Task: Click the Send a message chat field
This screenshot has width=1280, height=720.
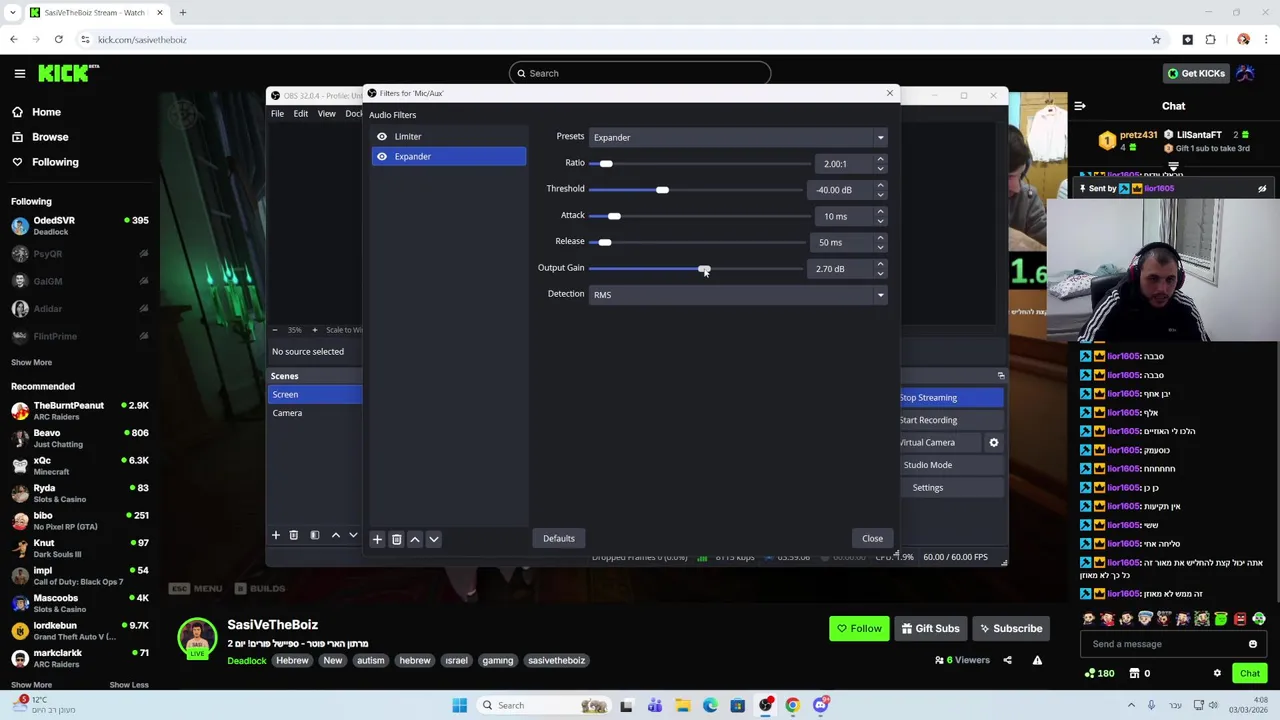Action: tap(1172, 644)
